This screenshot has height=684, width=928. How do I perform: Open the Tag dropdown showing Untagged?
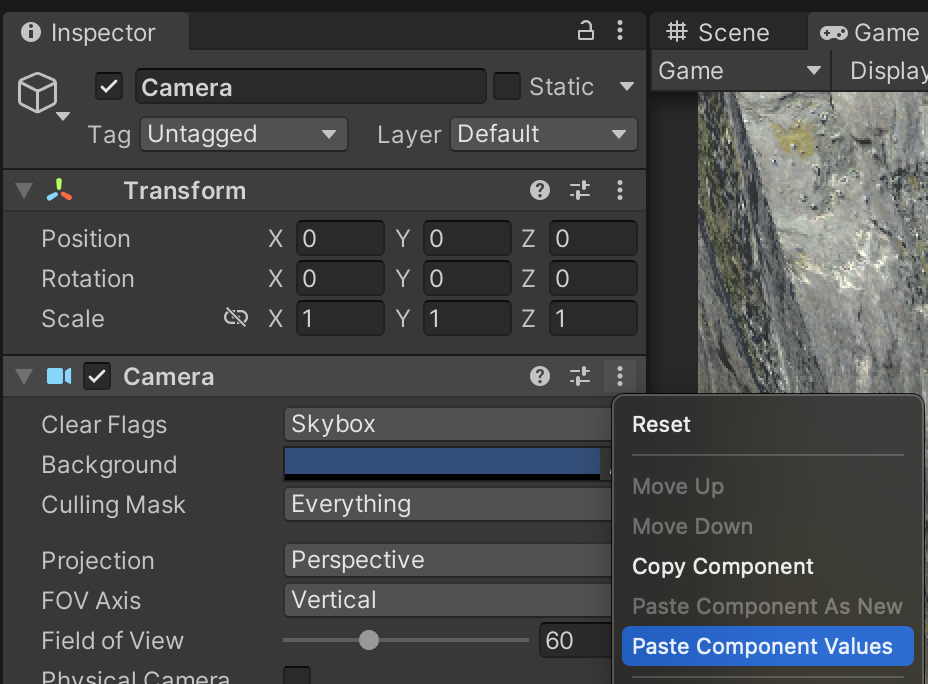click(x=243, y=134)
